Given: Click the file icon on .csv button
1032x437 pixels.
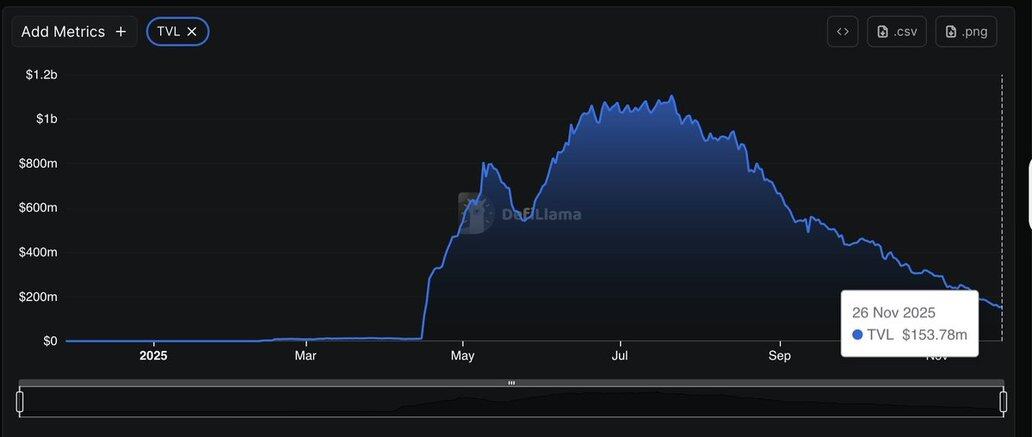Looking at the screenshot, I should [x=883, y=32].
